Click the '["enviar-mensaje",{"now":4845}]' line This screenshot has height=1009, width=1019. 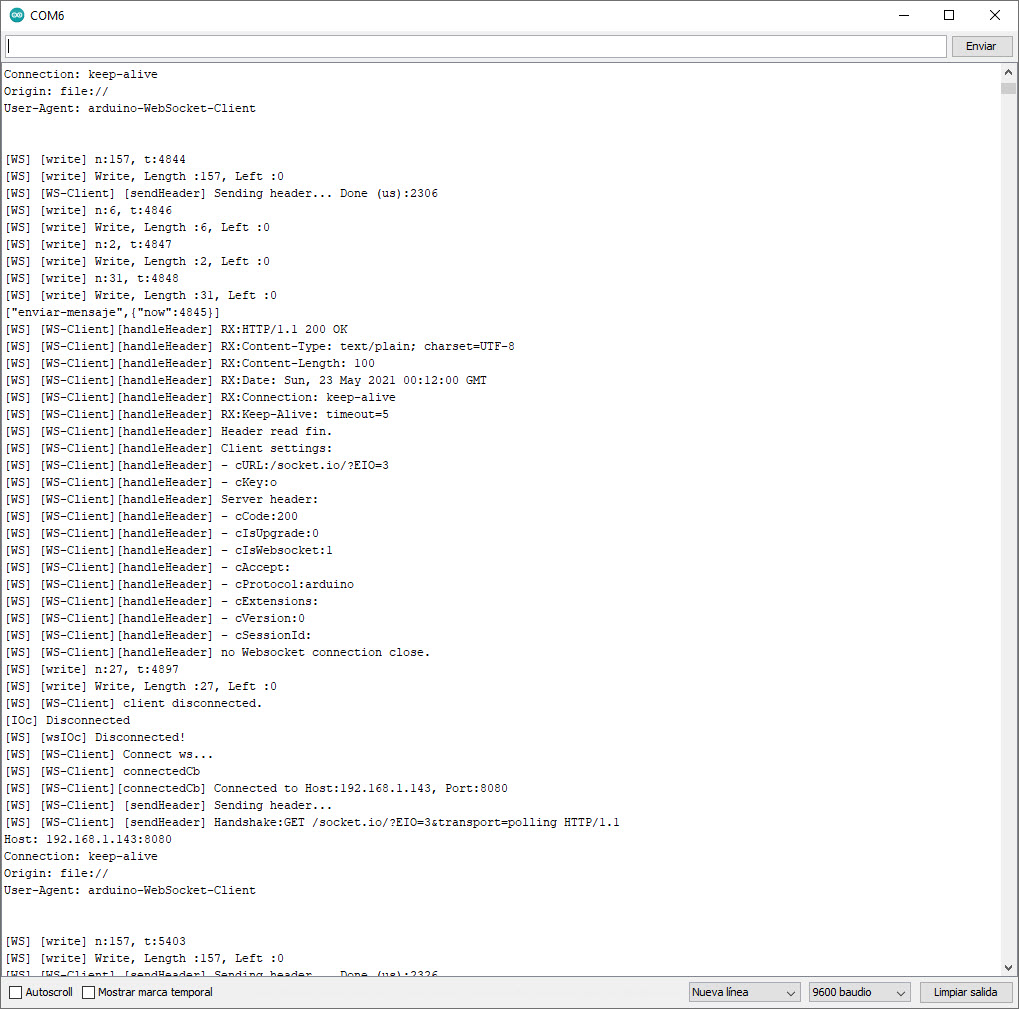pos(112,313)
